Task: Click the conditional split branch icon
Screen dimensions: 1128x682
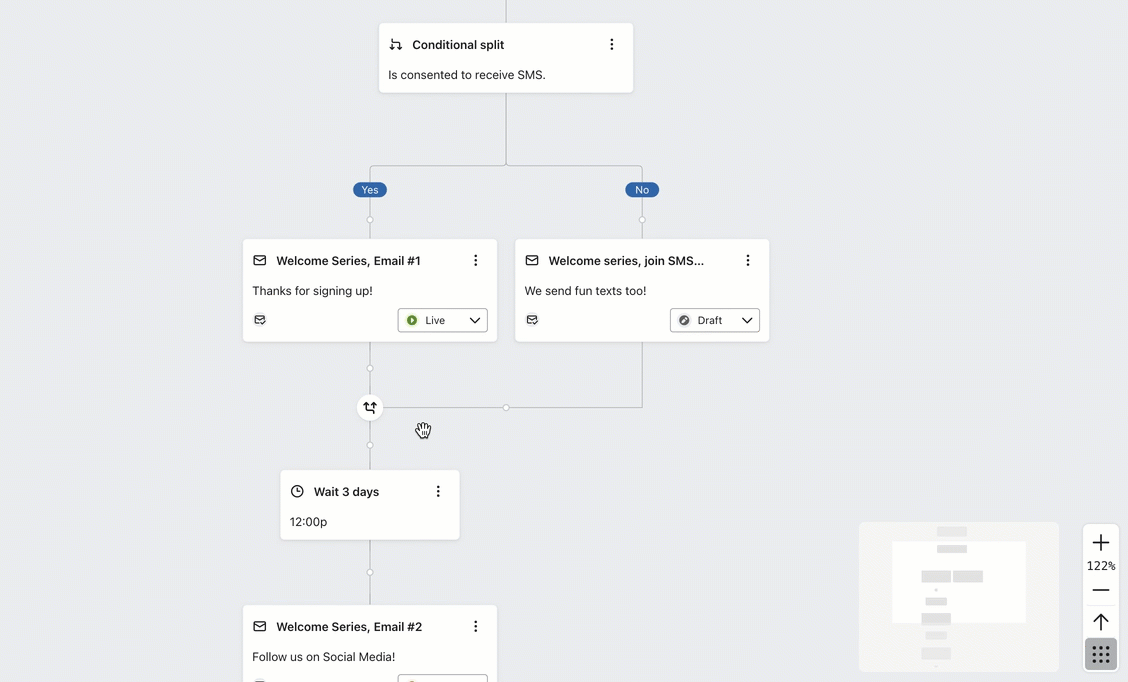Action: [395, 44]
